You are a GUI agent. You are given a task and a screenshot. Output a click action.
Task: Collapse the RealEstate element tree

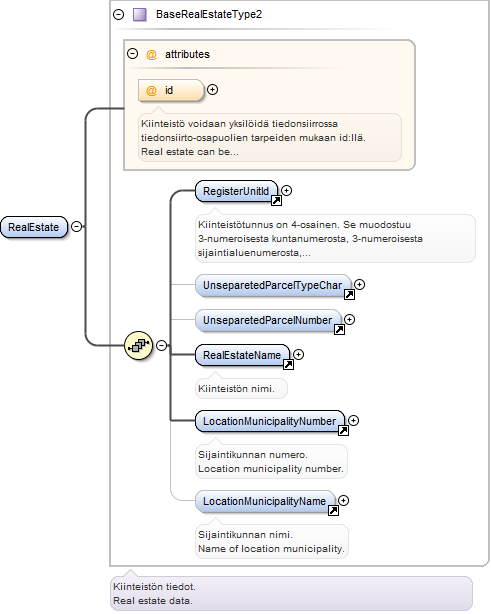(x=77, y=226)
